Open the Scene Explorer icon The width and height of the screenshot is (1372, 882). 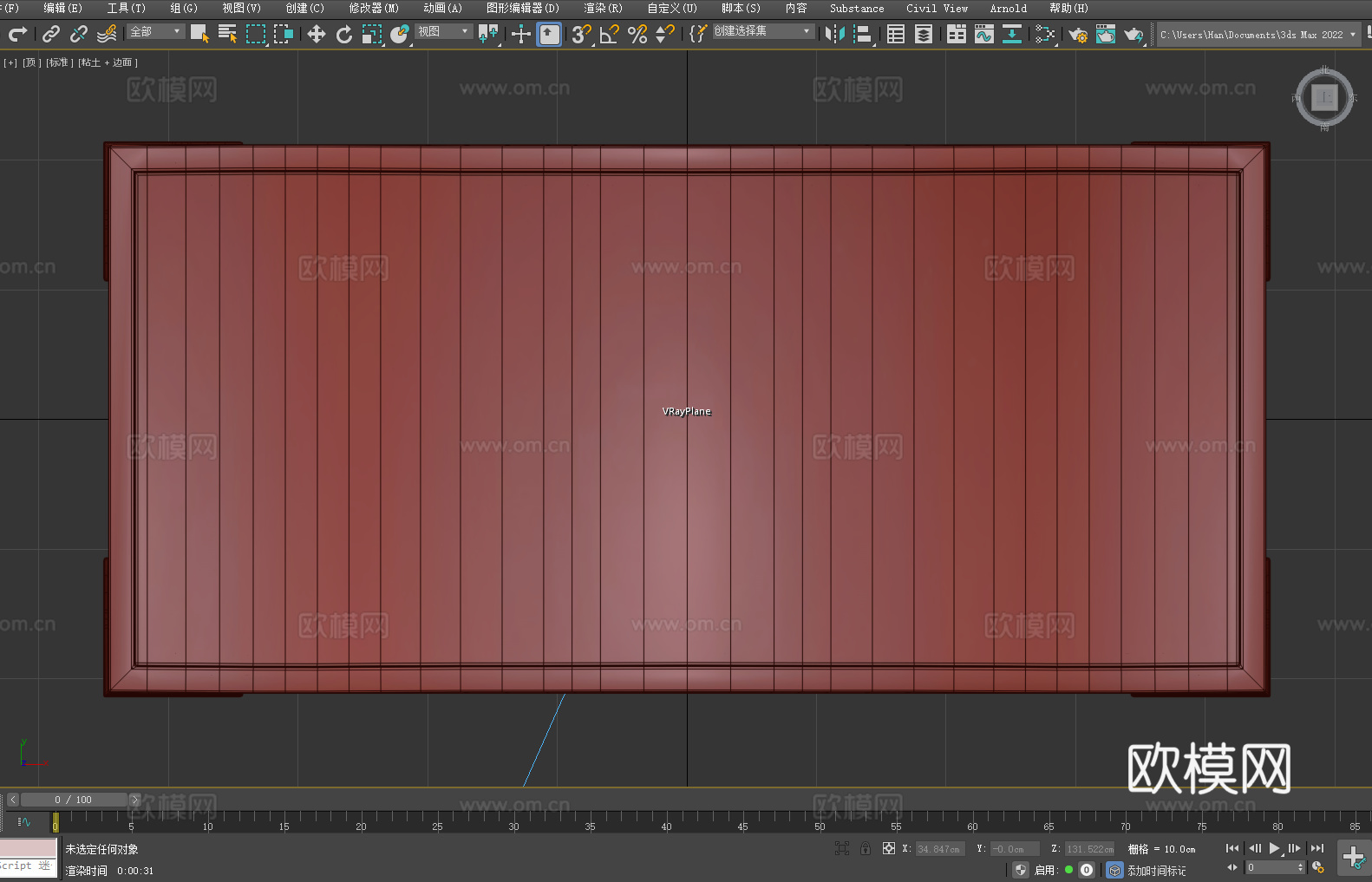tap(896, 34)
